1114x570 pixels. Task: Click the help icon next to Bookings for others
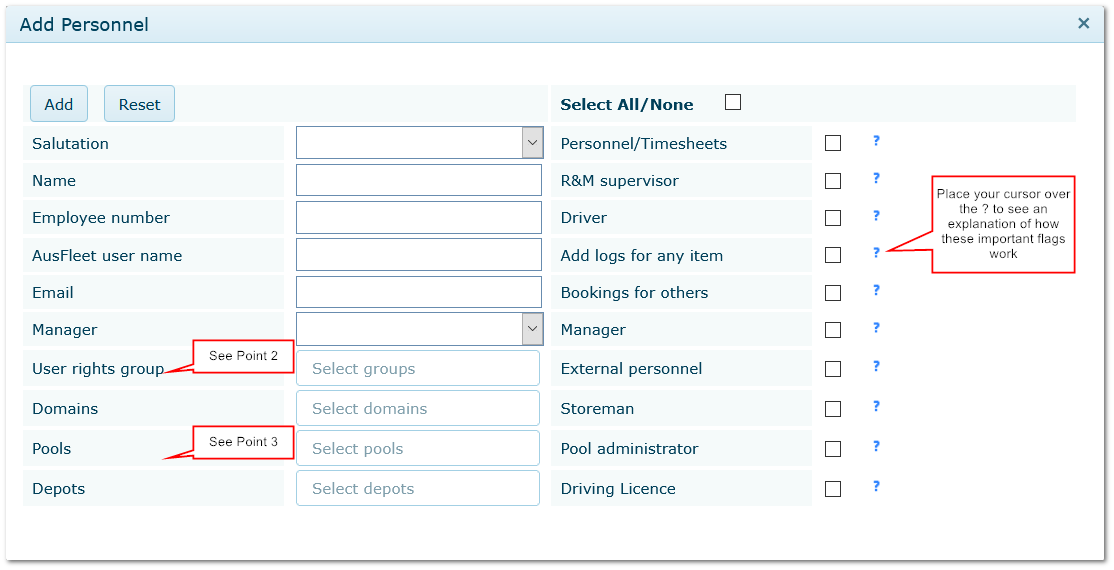point(876,290)
